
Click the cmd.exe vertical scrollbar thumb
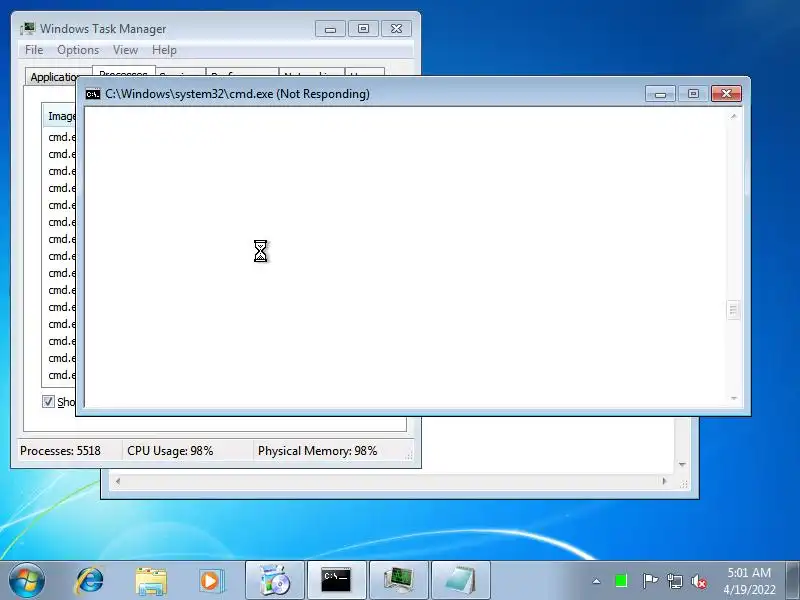pos(733,310)
